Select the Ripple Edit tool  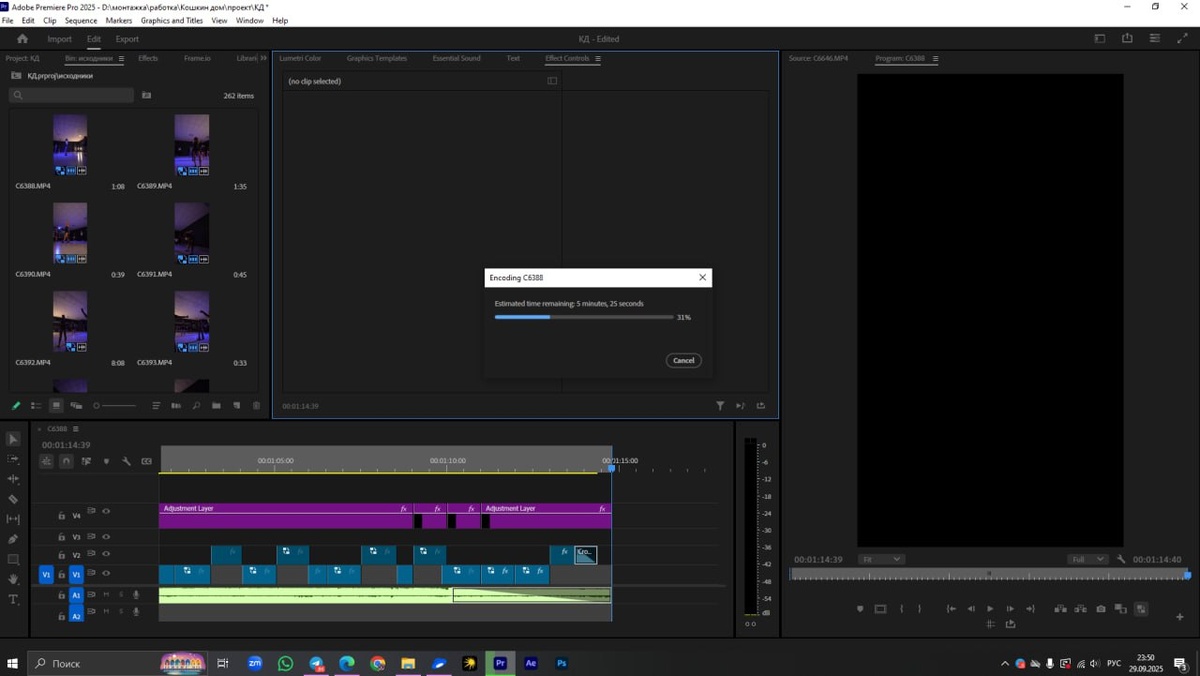(x=13, y=479)
